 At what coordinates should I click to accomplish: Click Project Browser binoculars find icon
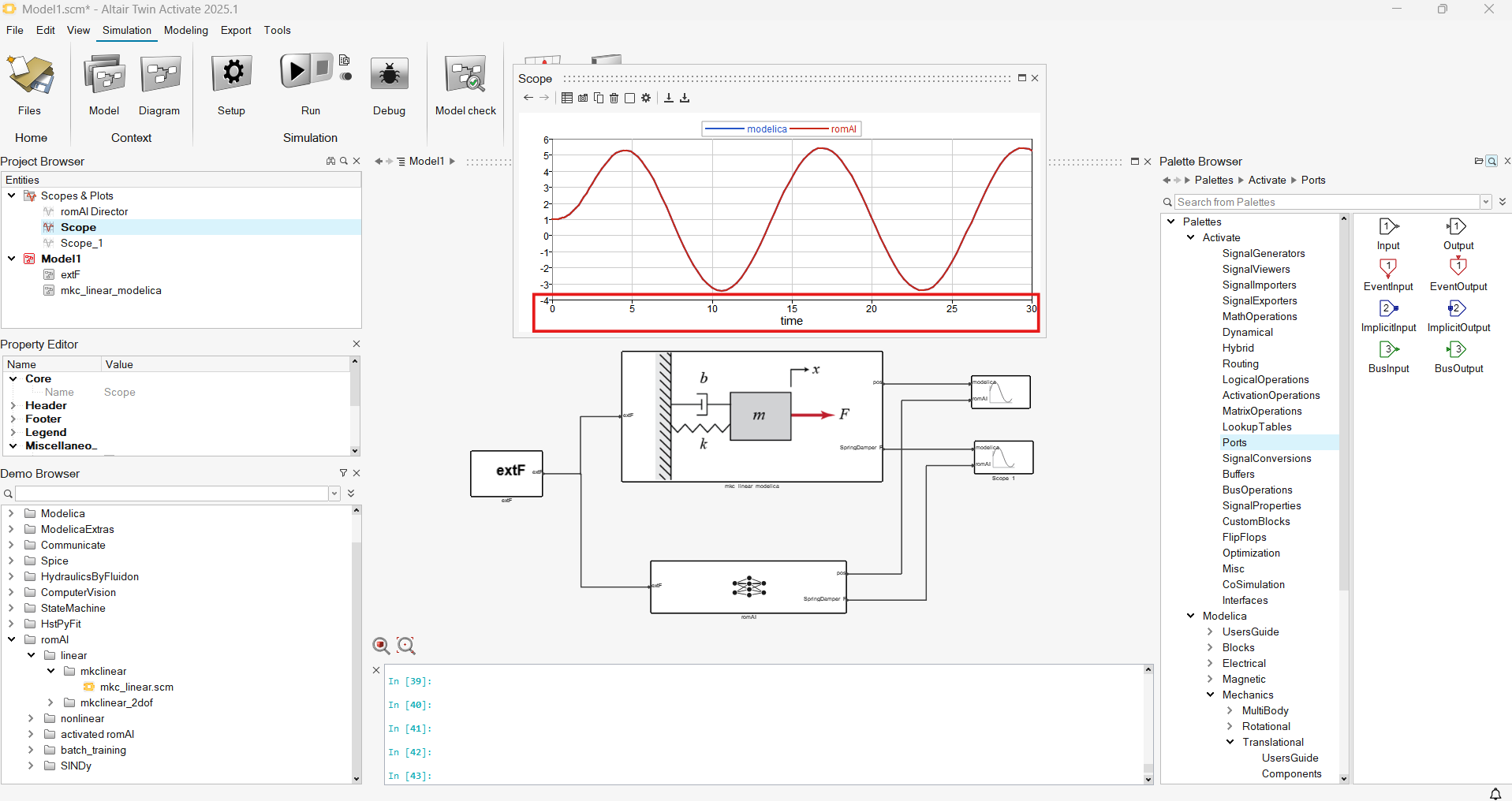click(330, 161)
